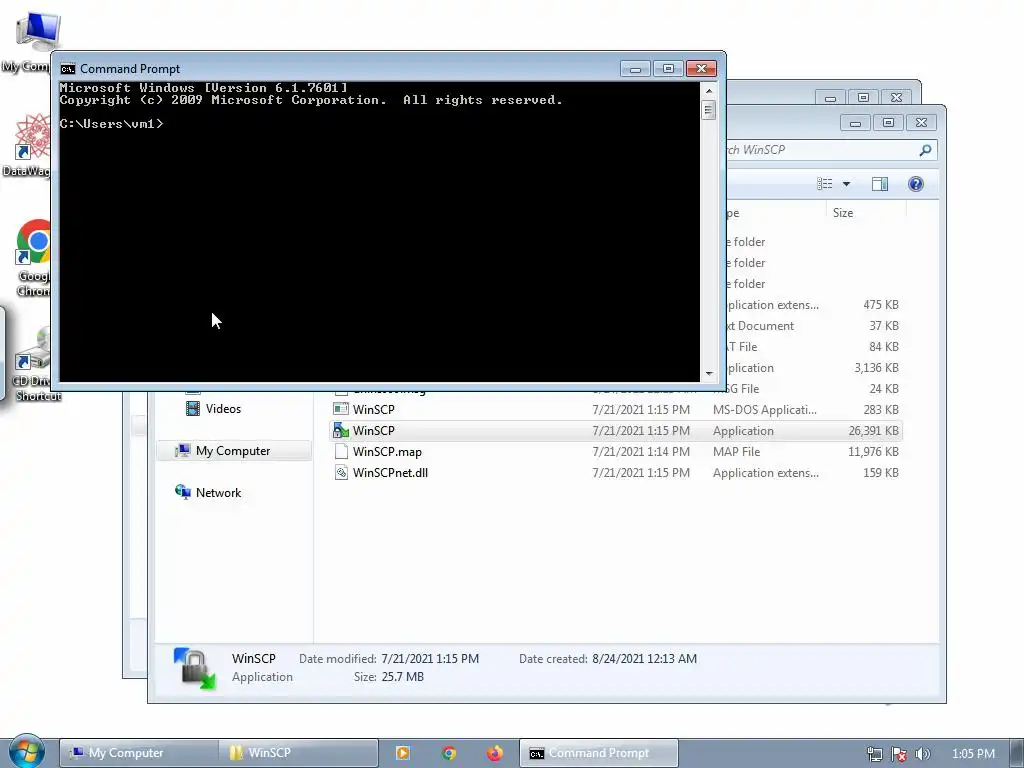1024x768 pixels.
Task: Click the search magnifier in WinSCP explorer
Action: [x=925, y=150]
